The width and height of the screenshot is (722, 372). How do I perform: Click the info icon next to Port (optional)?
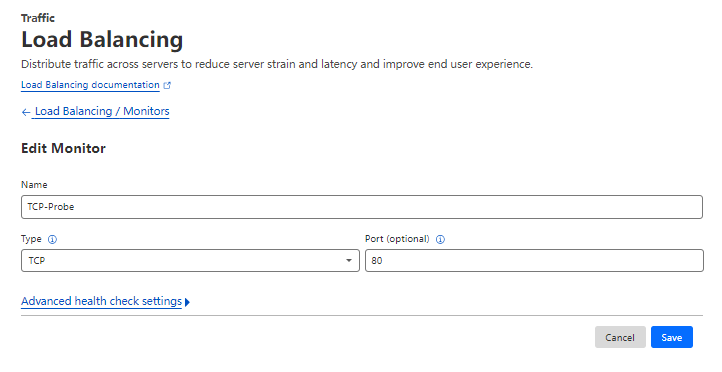[x=440, y=239]
